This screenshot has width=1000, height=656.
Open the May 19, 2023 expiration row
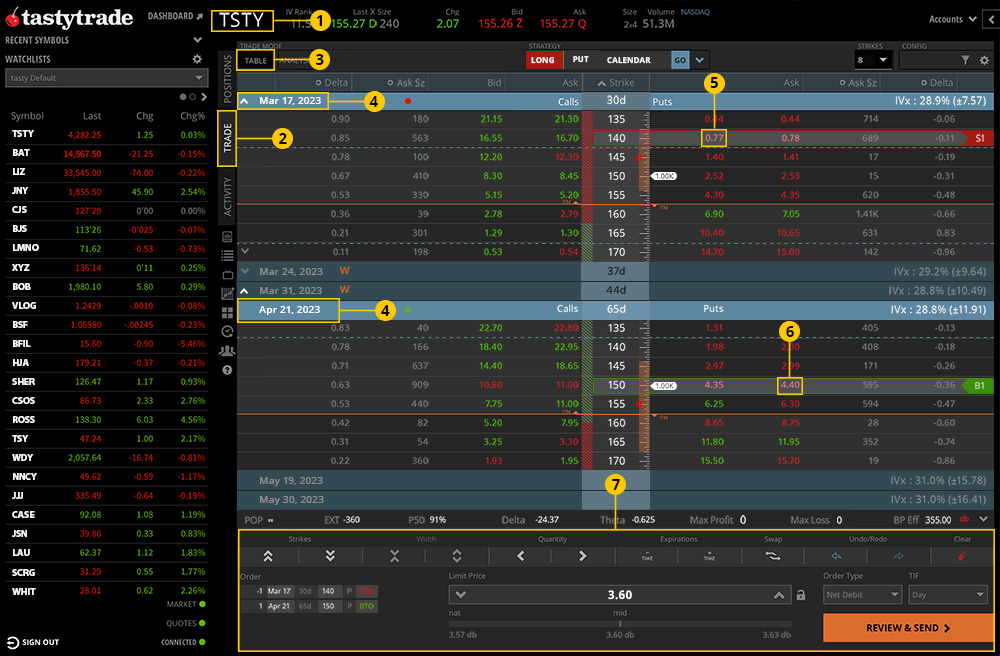615,481
